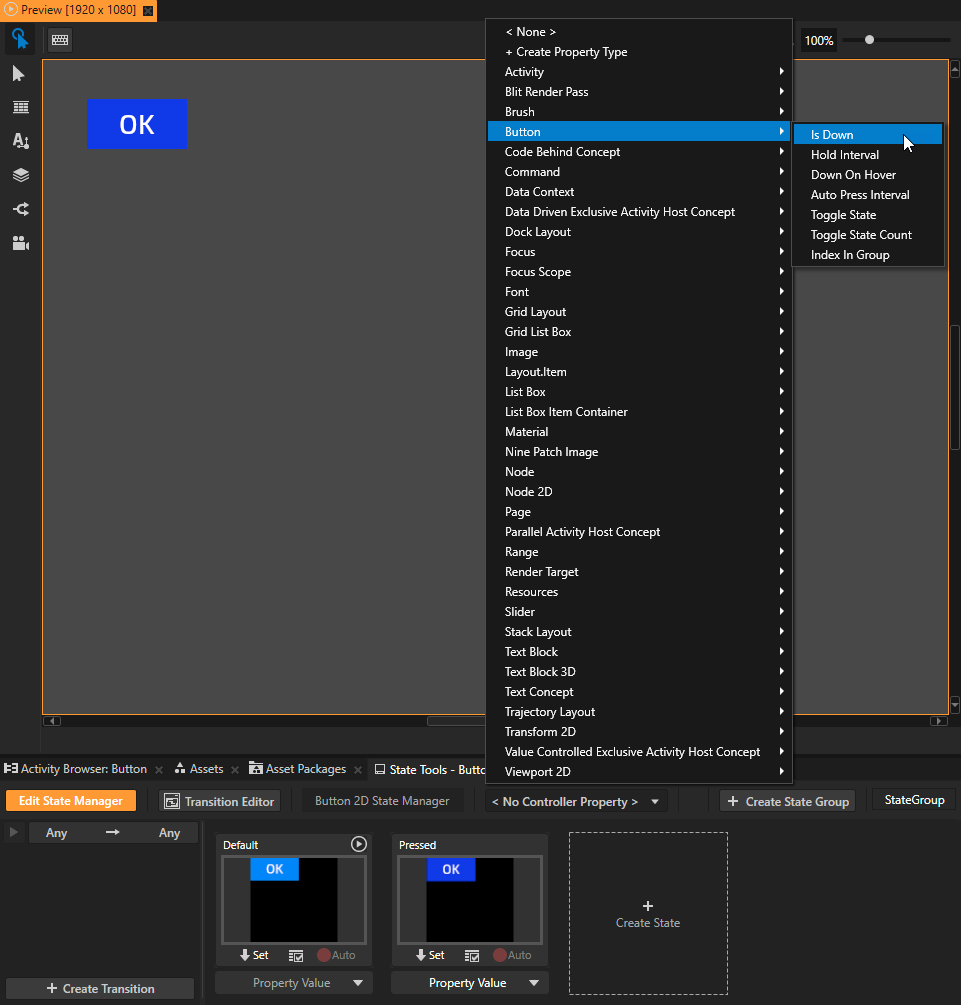Adjust the zoom slider in the top toolbar
961x1005 pixels.
pyautogui.click(x=869, y=40)
